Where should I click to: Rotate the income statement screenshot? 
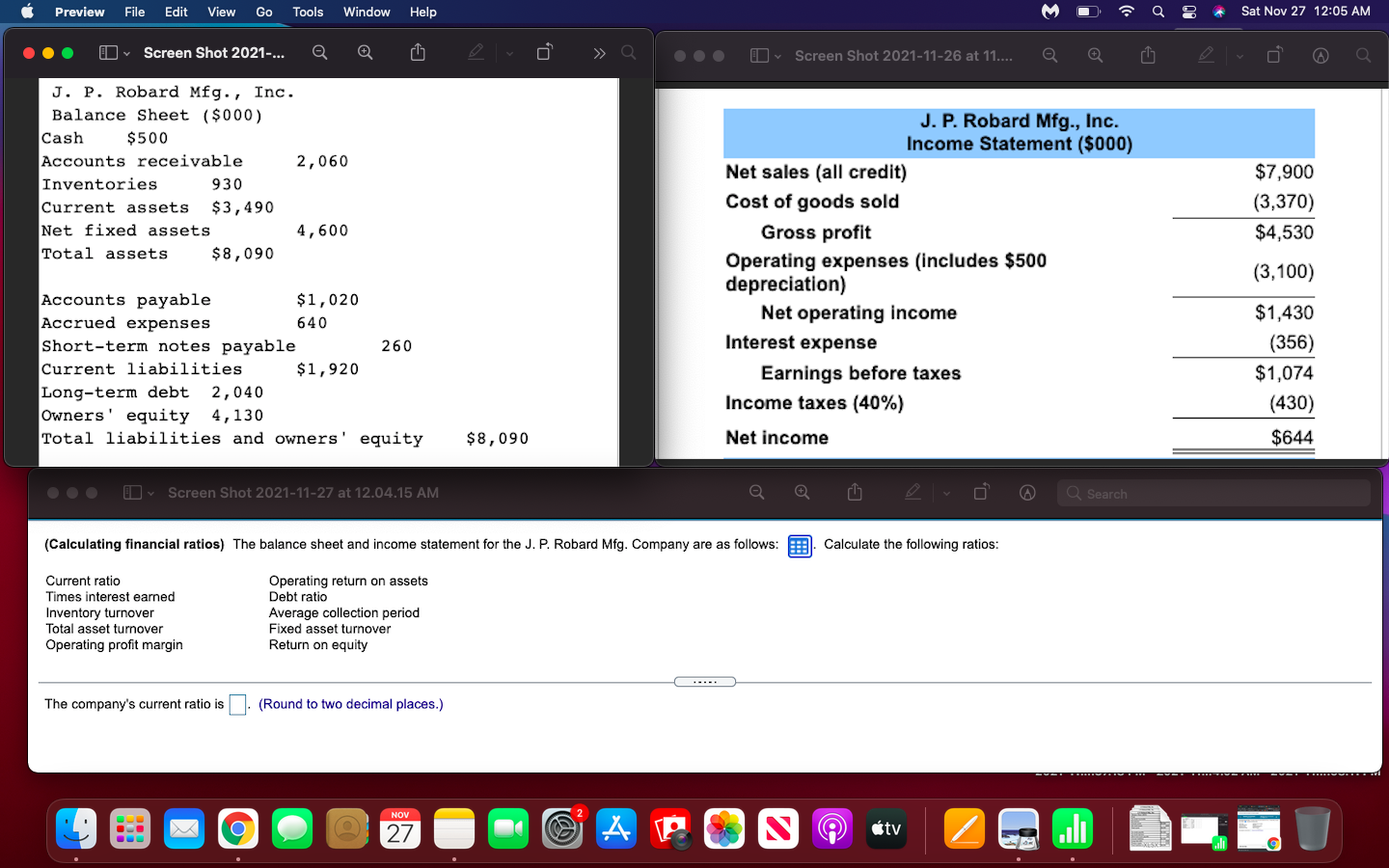[1273, 55]
